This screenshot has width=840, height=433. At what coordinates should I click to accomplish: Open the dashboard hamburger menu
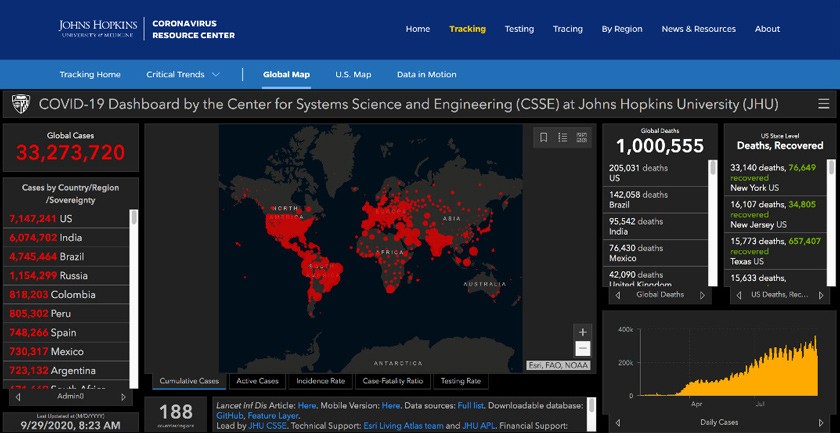(823, 104)
